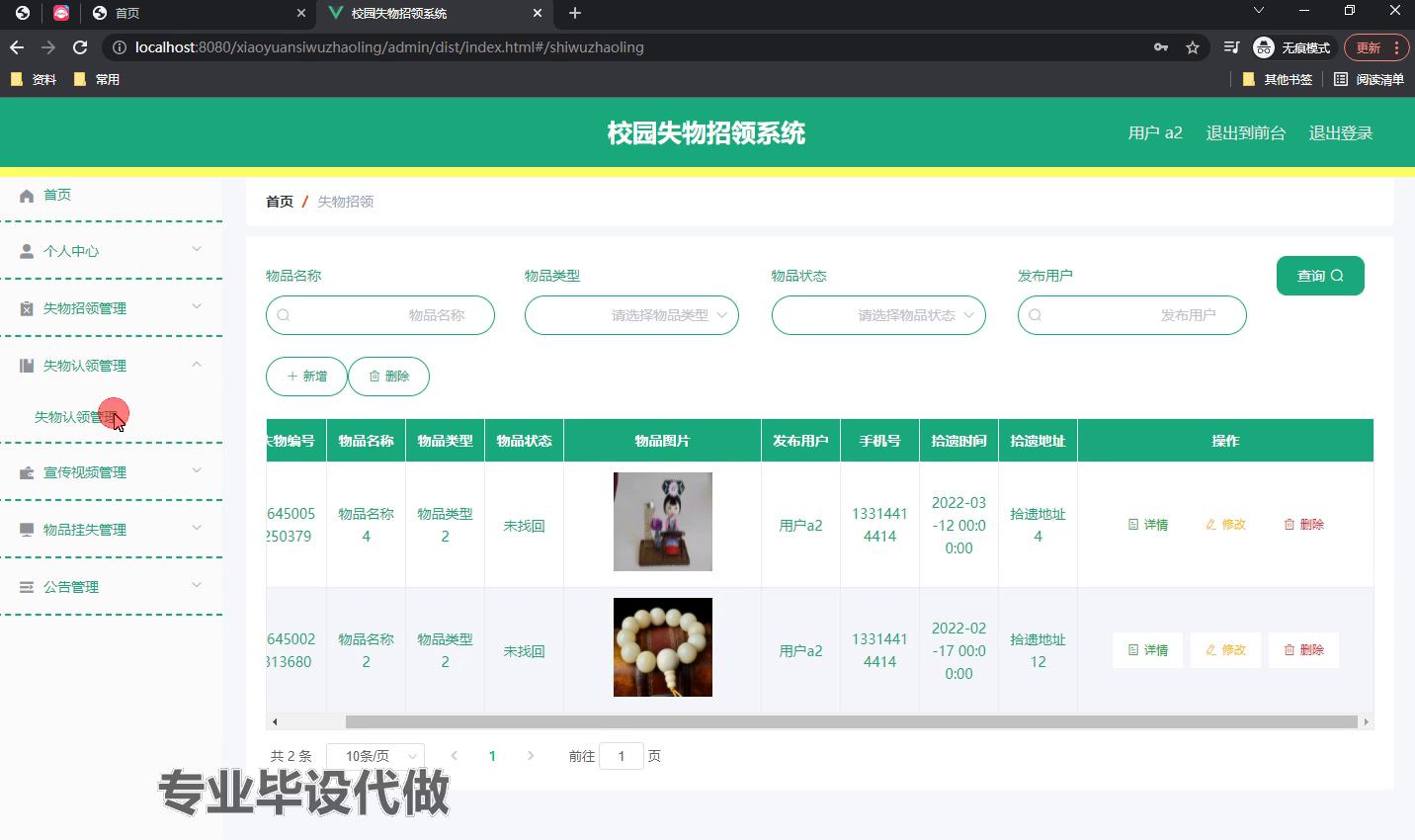Open the 请选择物品类型 dropdown
This screenshot has width=1415, height=840.
click(x=631, y=315)
